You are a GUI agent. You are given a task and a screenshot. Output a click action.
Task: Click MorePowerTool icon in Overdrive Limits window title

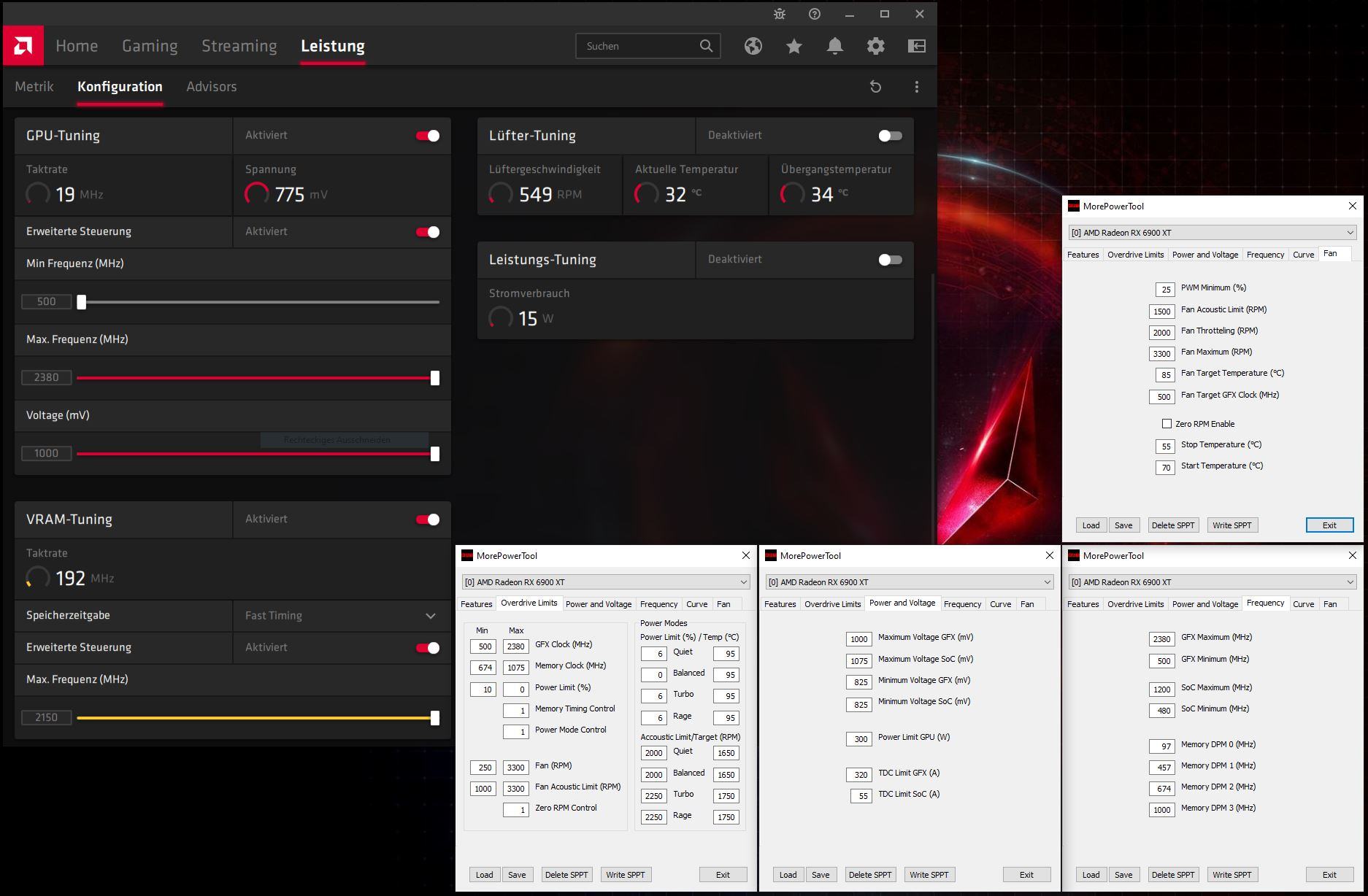pos(467,556)
